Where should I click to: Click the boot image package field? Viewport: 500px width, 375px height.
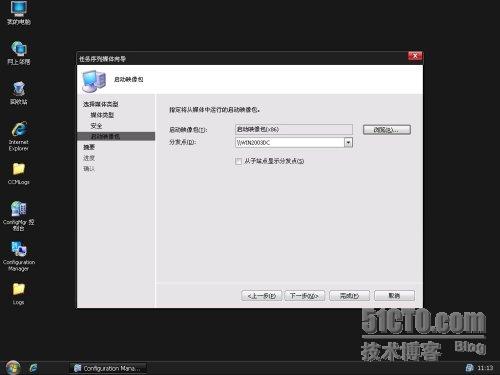294,129
